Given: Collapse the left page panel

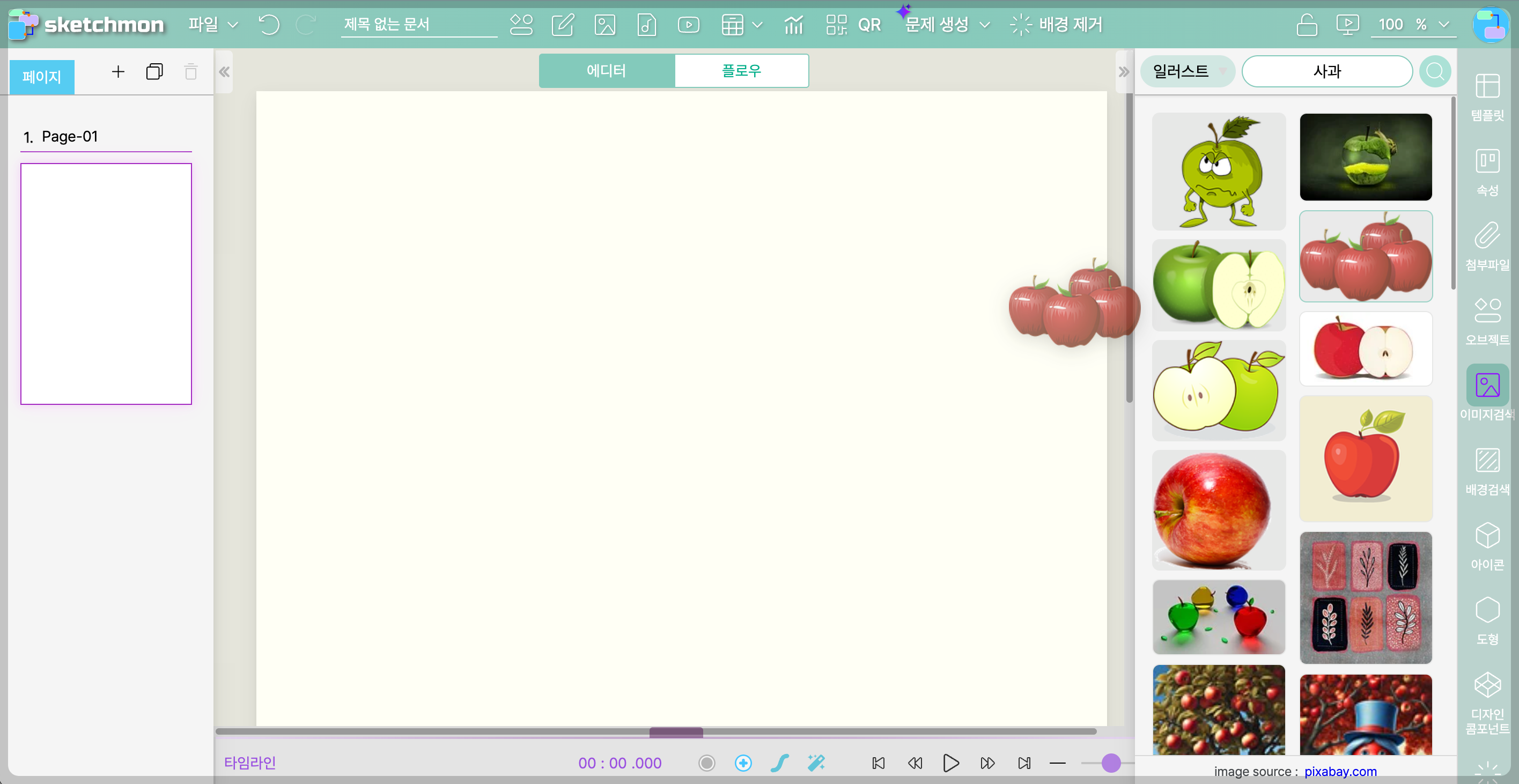Looking at the screenshot, I should click(x=224, y=72).
